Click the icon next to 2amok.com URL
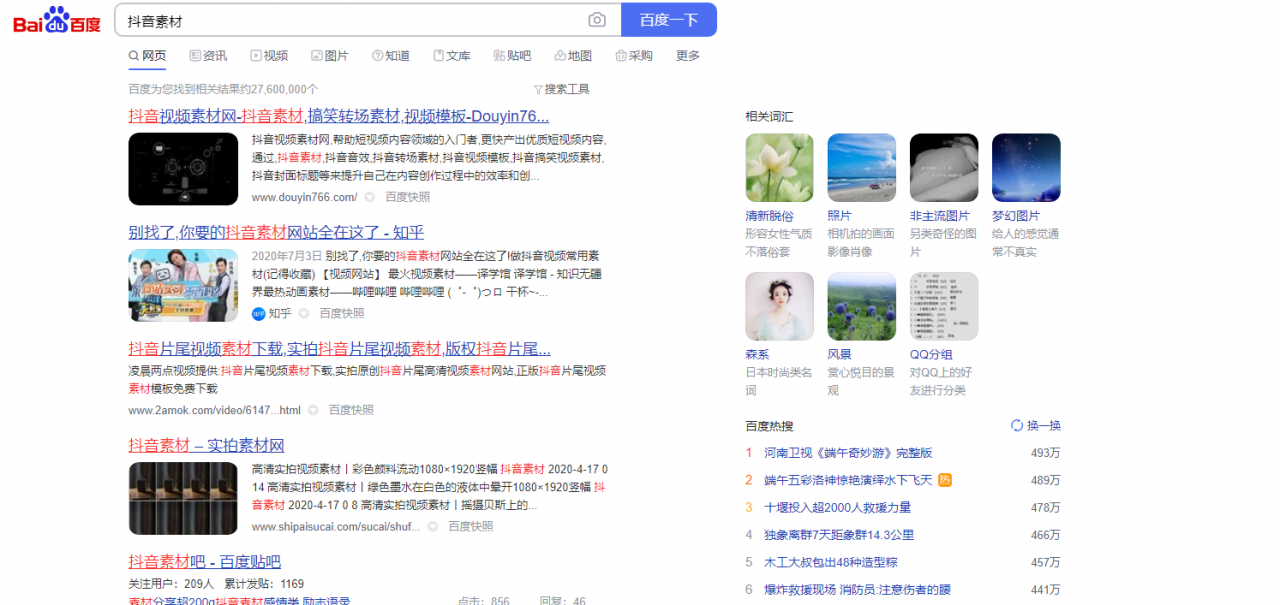This screenshot has height=605, width=1280. [x=313, y=410]
